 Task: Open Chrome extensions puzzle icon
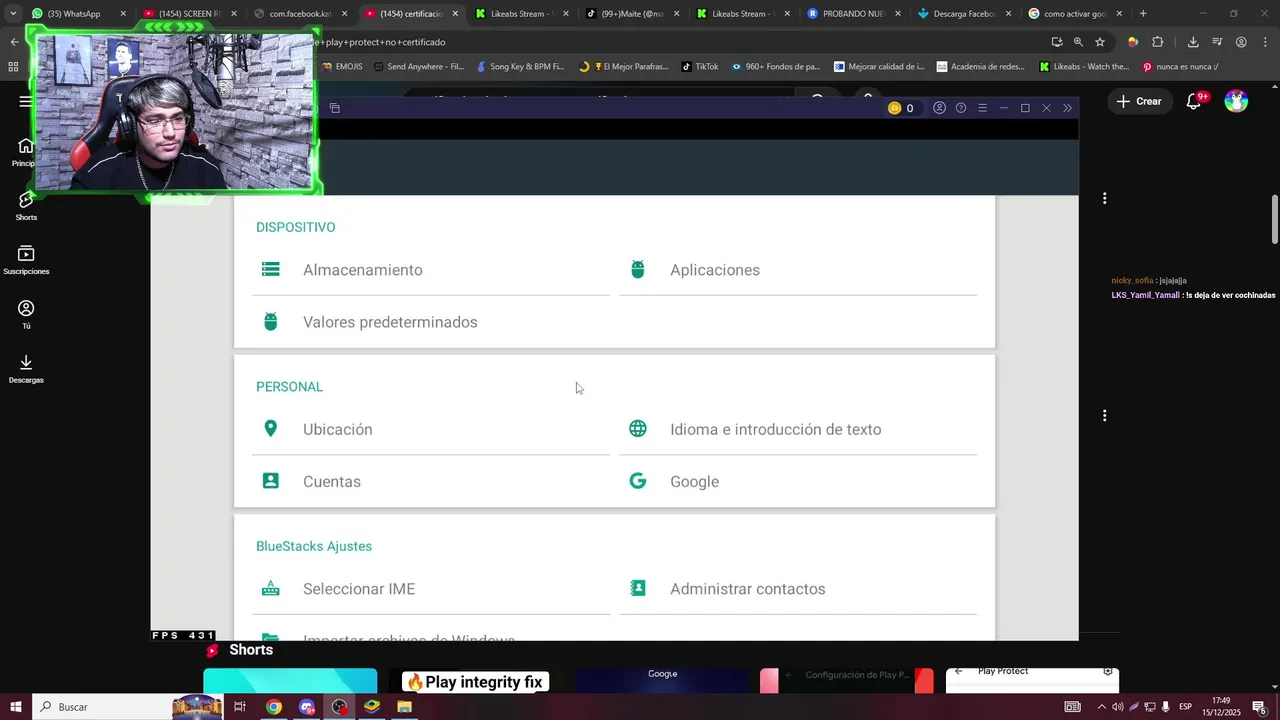(x=1158, y=42)
